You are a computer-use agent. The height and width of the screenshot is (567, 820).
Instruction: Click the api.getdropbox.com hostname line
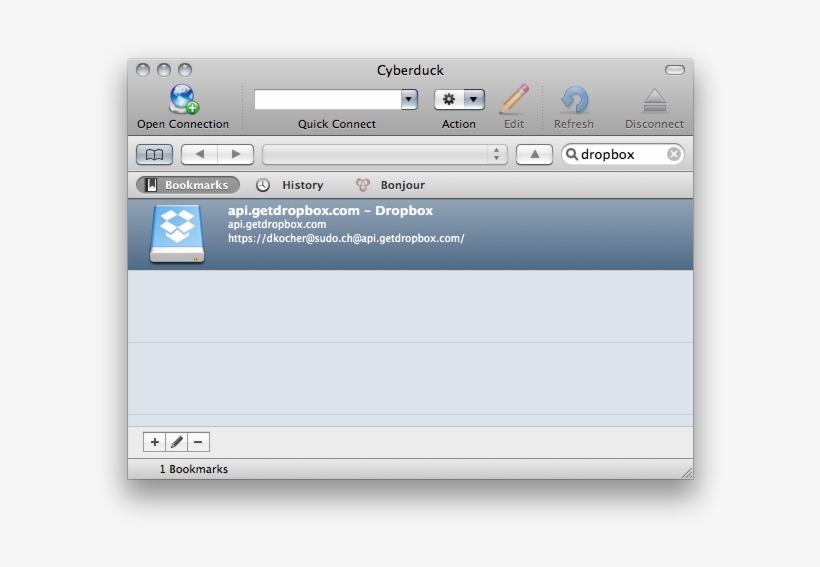(277, 224)
